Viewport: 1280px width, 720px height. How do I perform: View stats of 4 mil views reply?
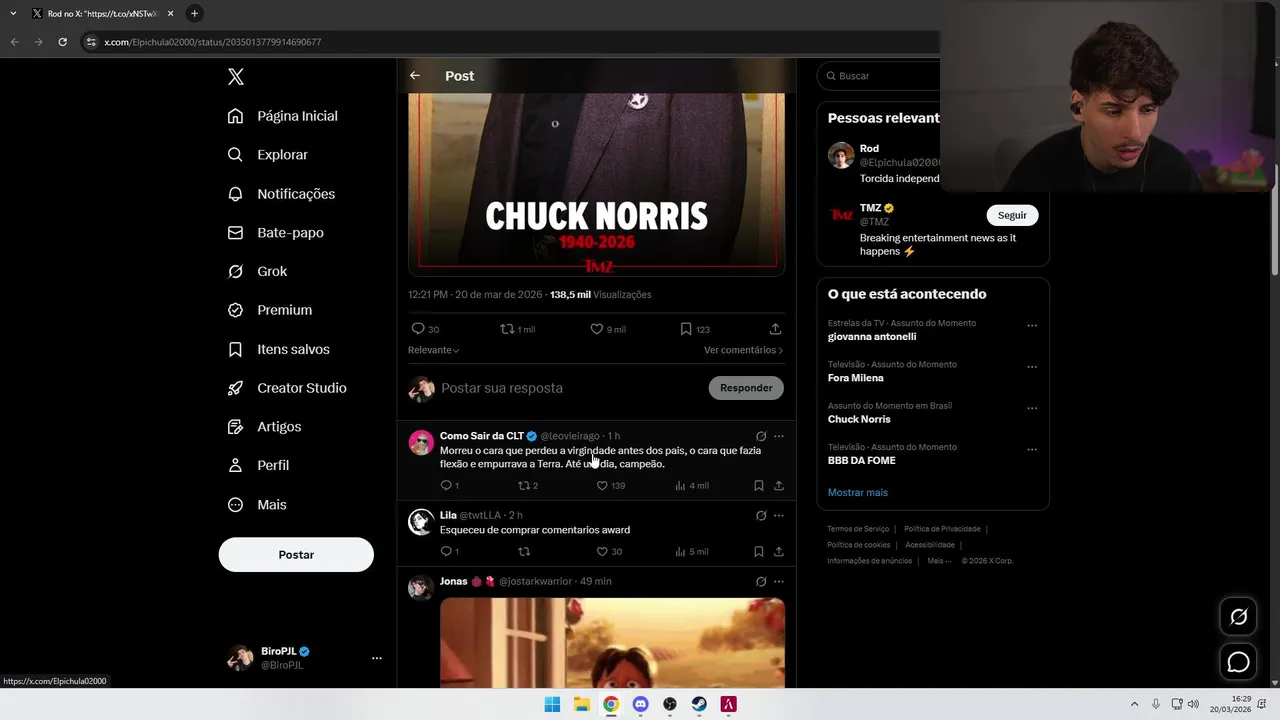click(x=691, y=486)
